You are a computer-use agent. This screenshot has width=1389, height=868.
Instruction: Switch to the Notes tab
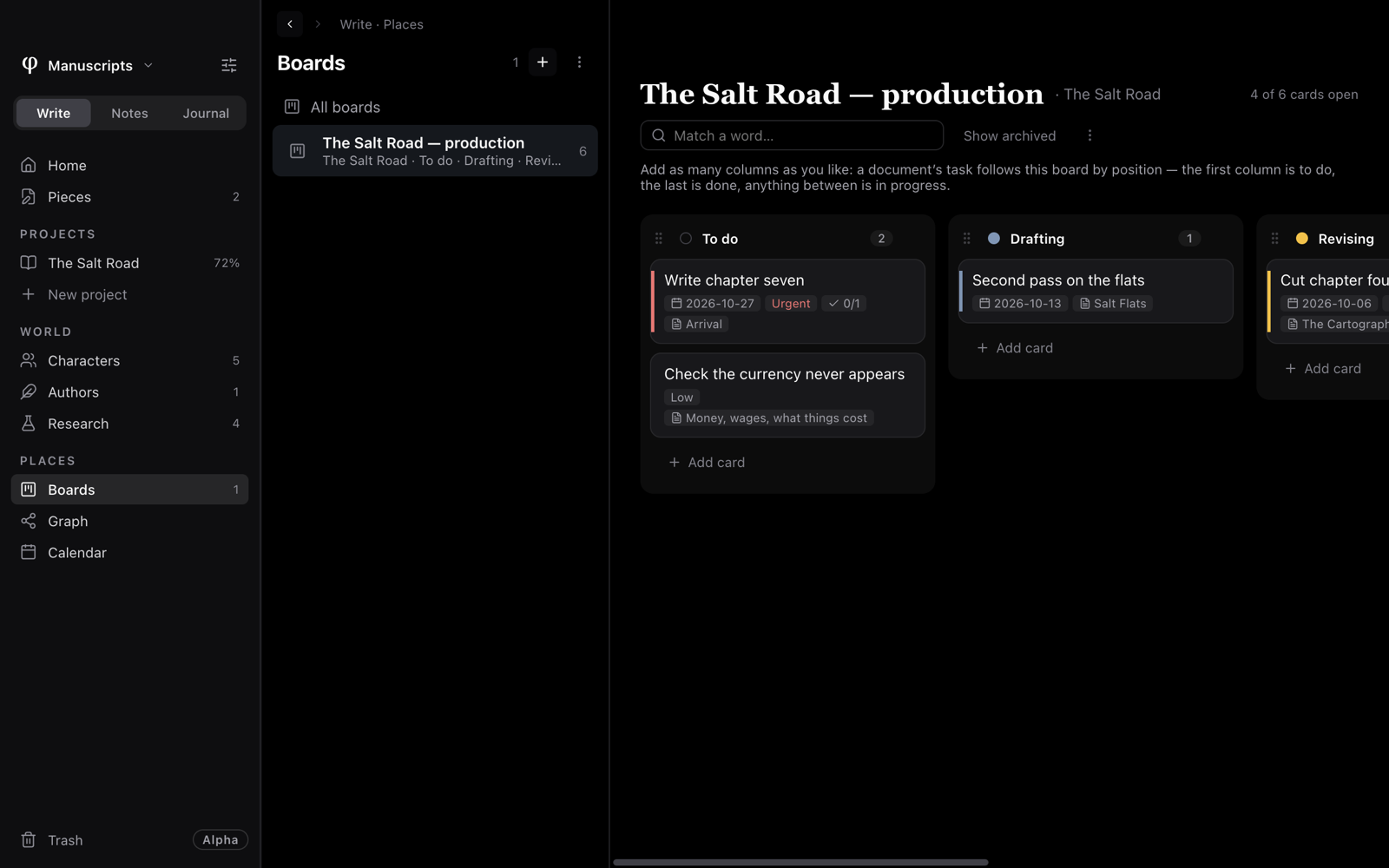129,113
